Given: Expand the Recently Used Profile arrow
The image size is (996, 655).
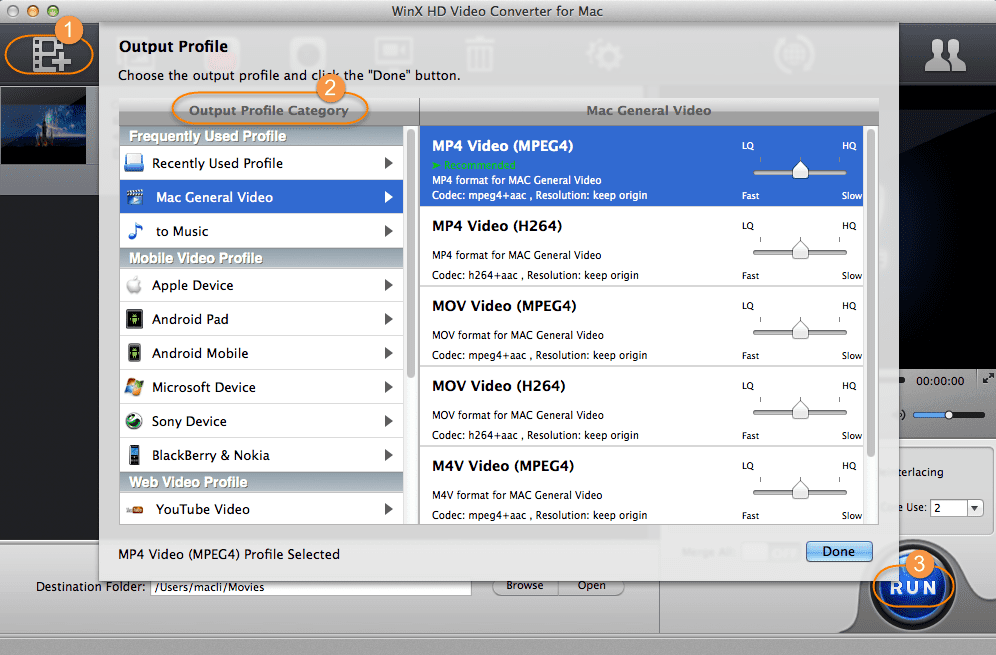Looking at the screenshot, I should click(x=388, y=163).
